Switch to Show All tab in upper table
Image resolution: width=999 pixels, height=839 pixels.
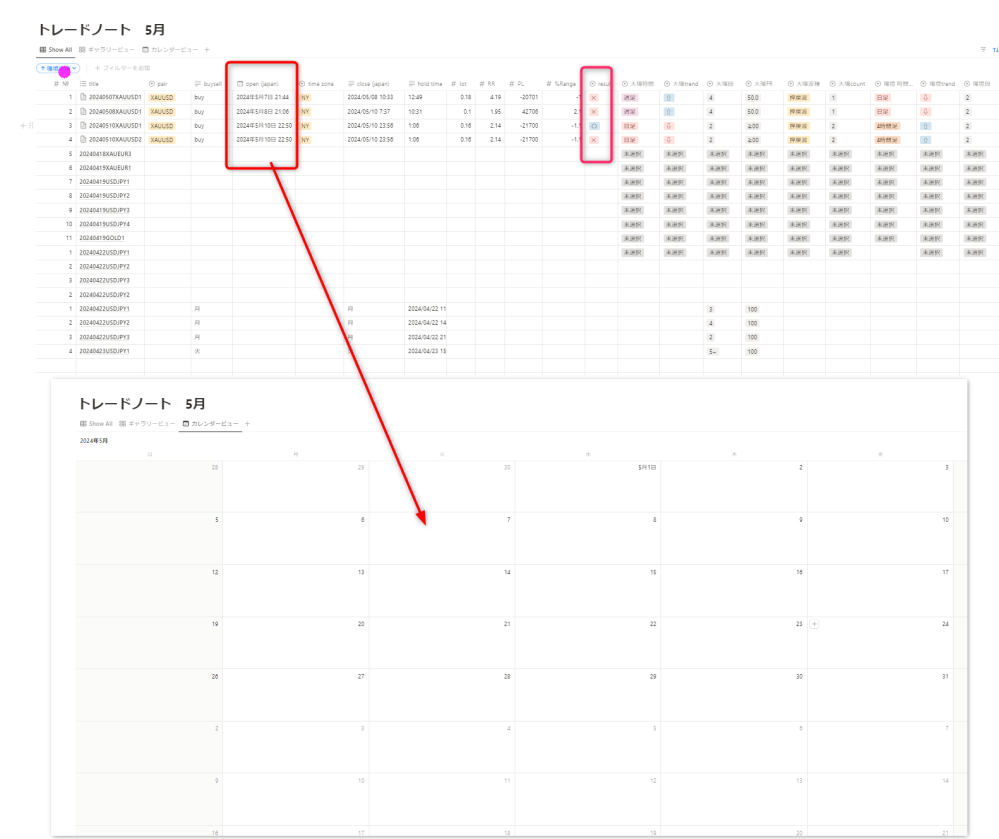coord(55,49)
